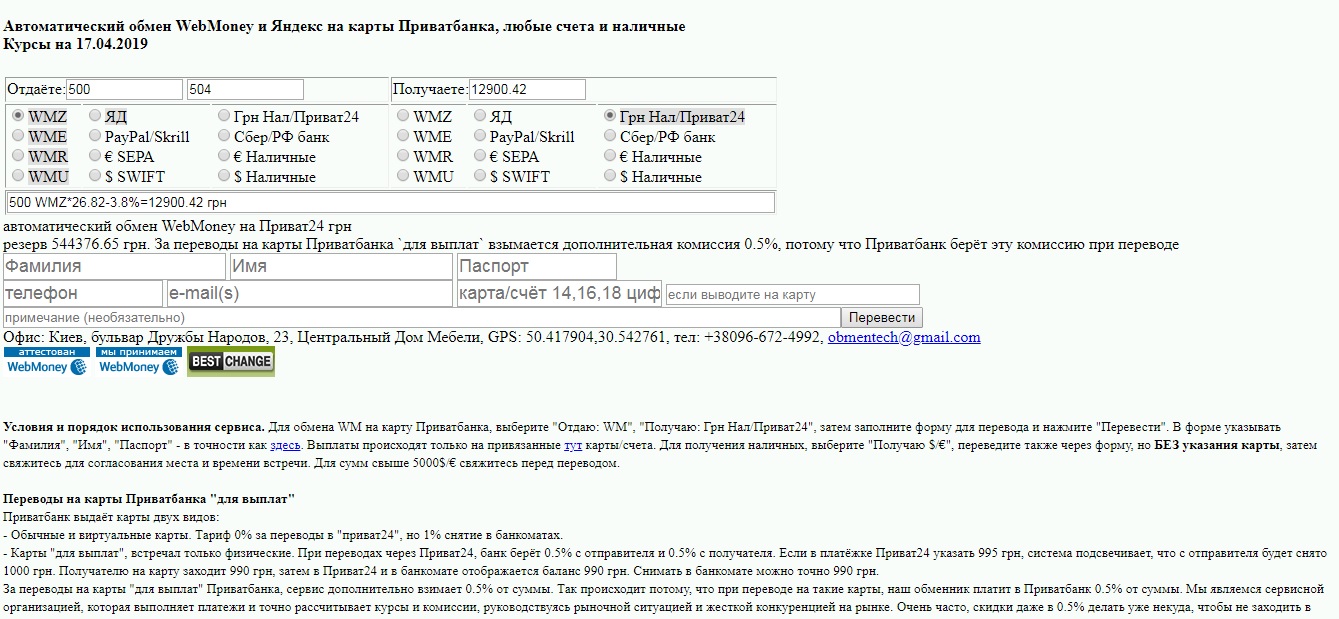
Task: Select Грн Нал/Приват24 in the receive column
Action: point(610,116)
